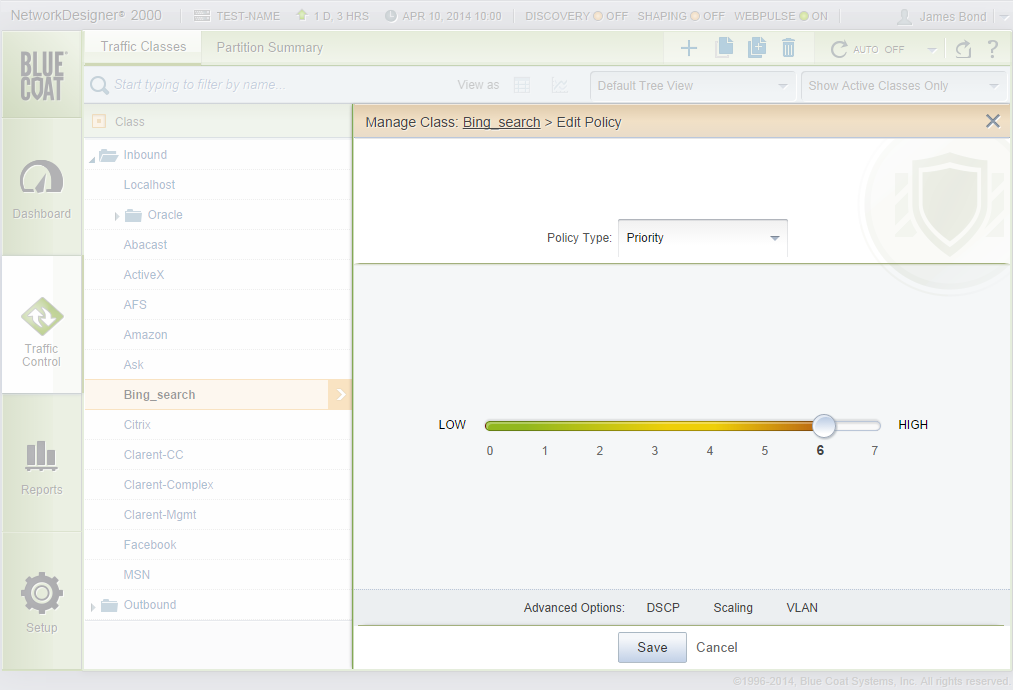Open the Policy Type dropdown
Image resolution: width=1013 pixels, height=690 pixels.
(x=703, y=238)
